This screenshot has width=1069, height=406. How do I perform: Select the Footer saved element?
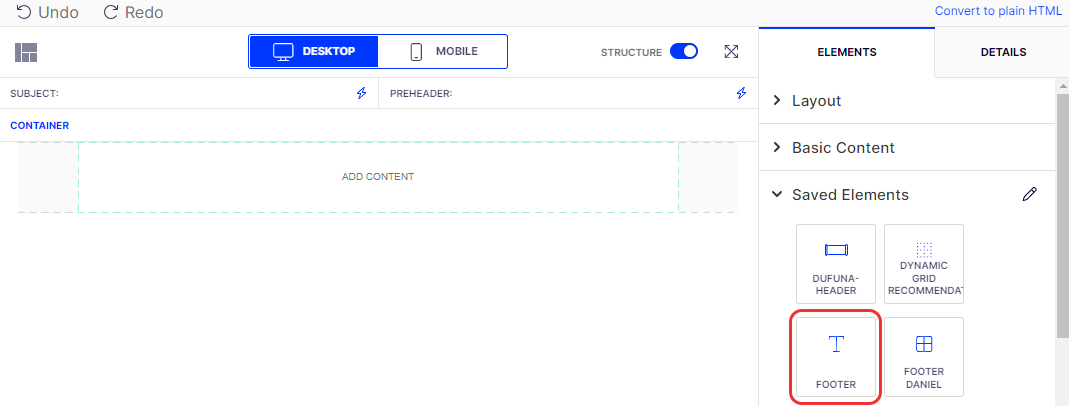(x=835, y=358)
